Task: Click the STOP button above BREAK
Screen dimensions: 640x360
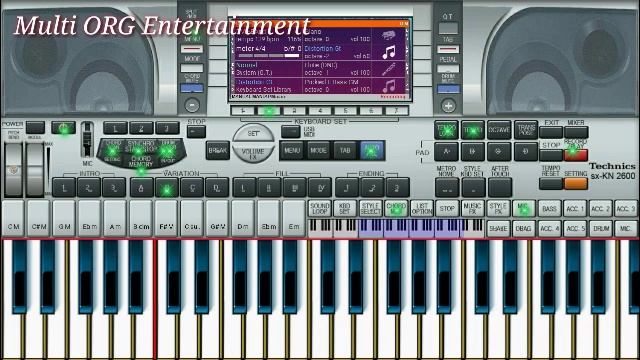Action: (196, 132)
